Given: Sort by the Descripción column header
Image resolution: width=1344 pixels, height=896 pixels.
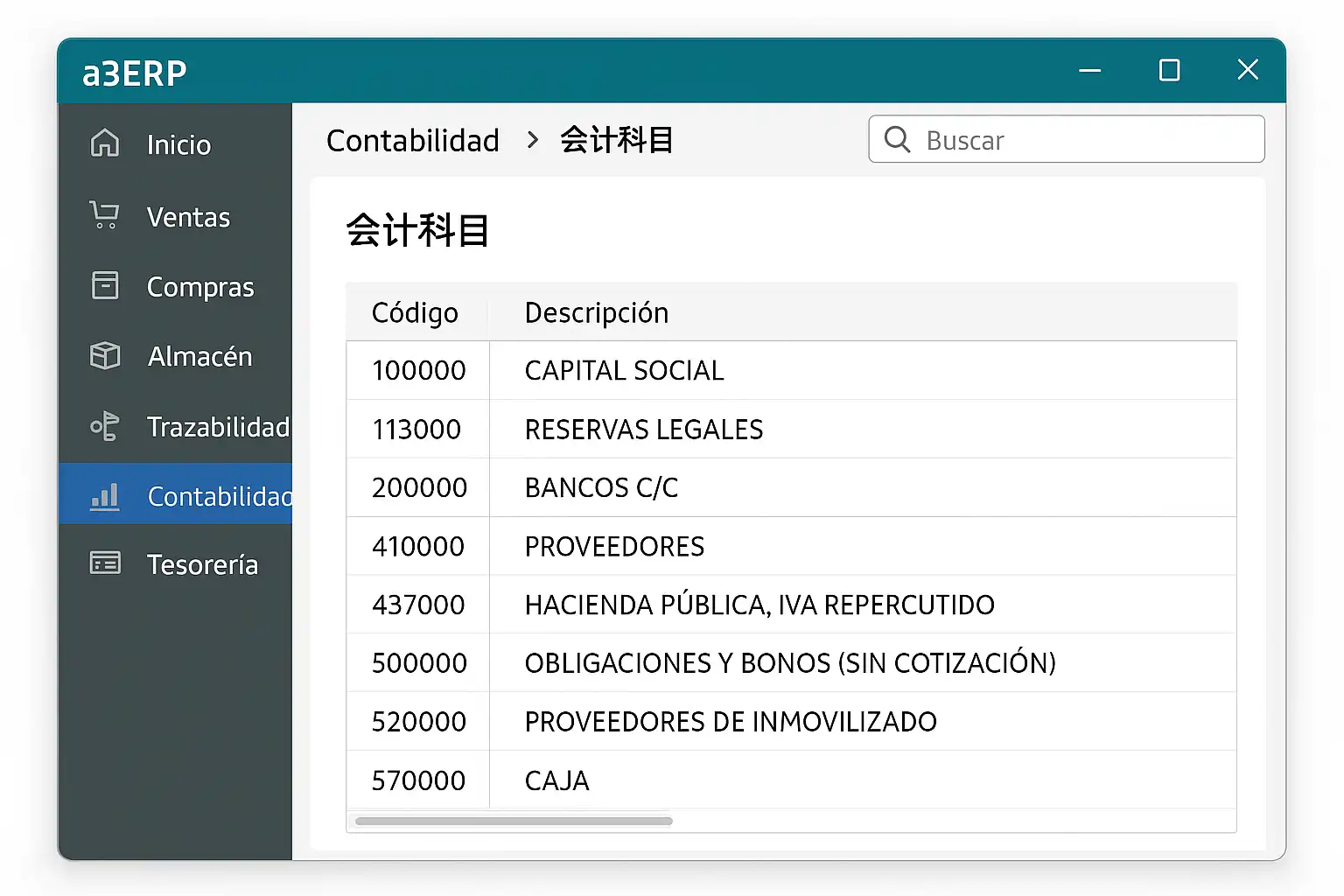Looking at the screenshot, I should coord(596,312).
